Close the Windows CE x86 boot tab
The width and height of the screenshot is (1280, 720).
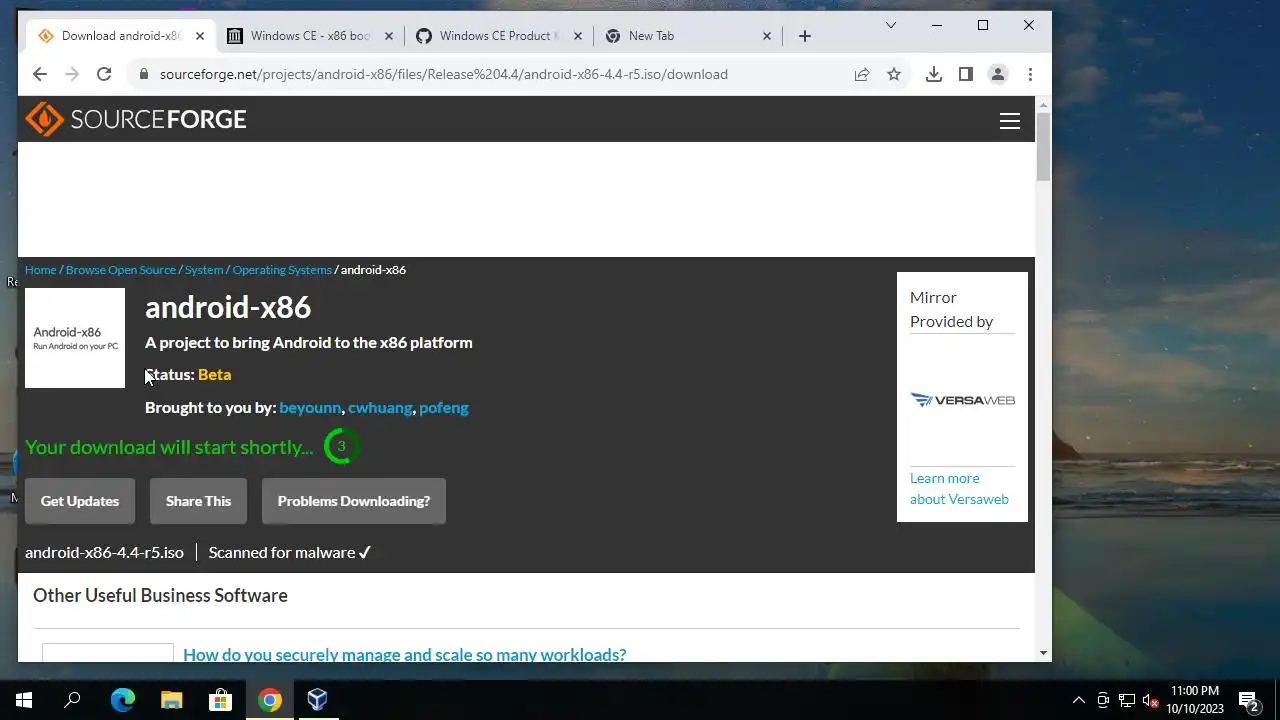click(x=389, y=36)
